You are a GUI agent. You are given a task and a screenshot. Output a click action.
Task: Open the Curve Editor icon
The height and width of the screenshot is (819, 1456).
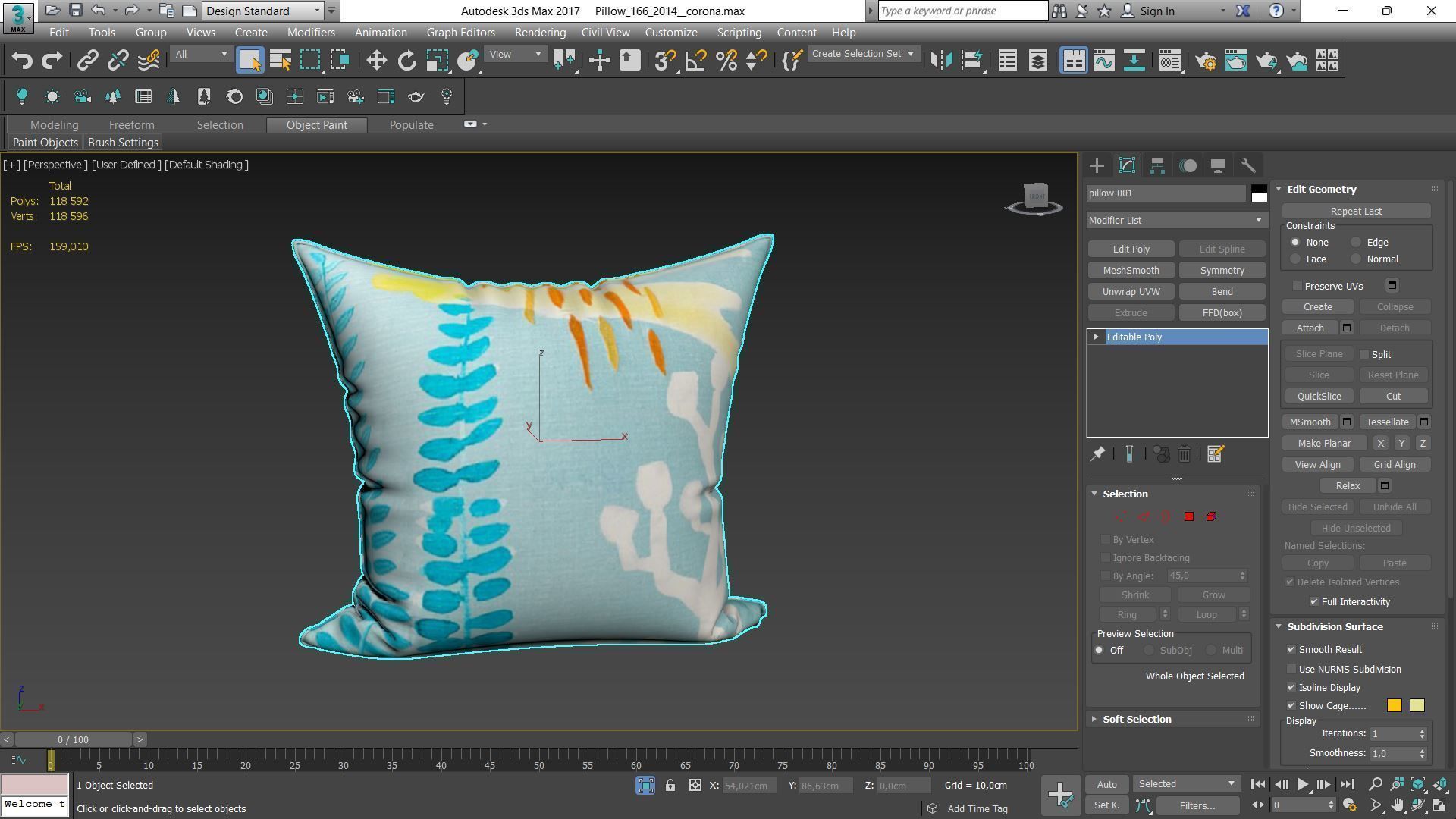pyautogui.click(x=1103, y=61)
